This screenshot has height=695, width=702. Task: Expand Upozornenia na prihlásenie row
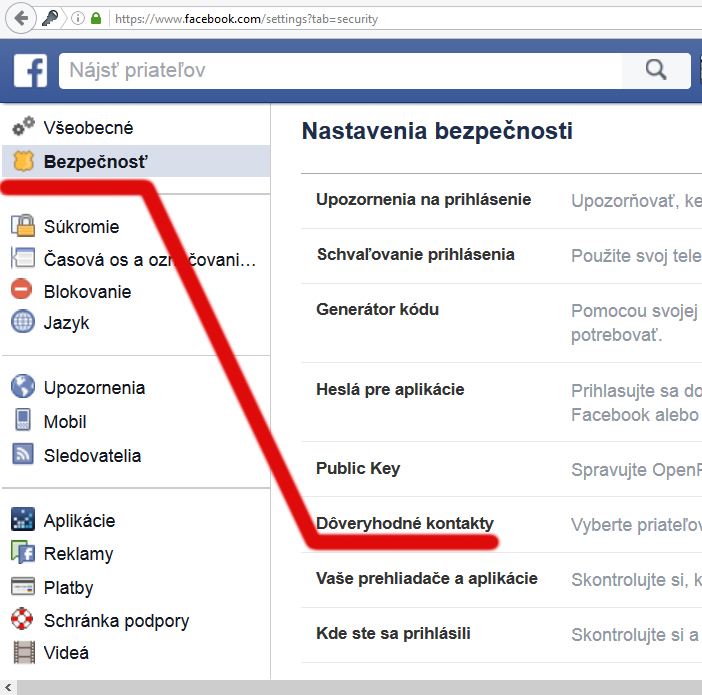coord(423,200)
